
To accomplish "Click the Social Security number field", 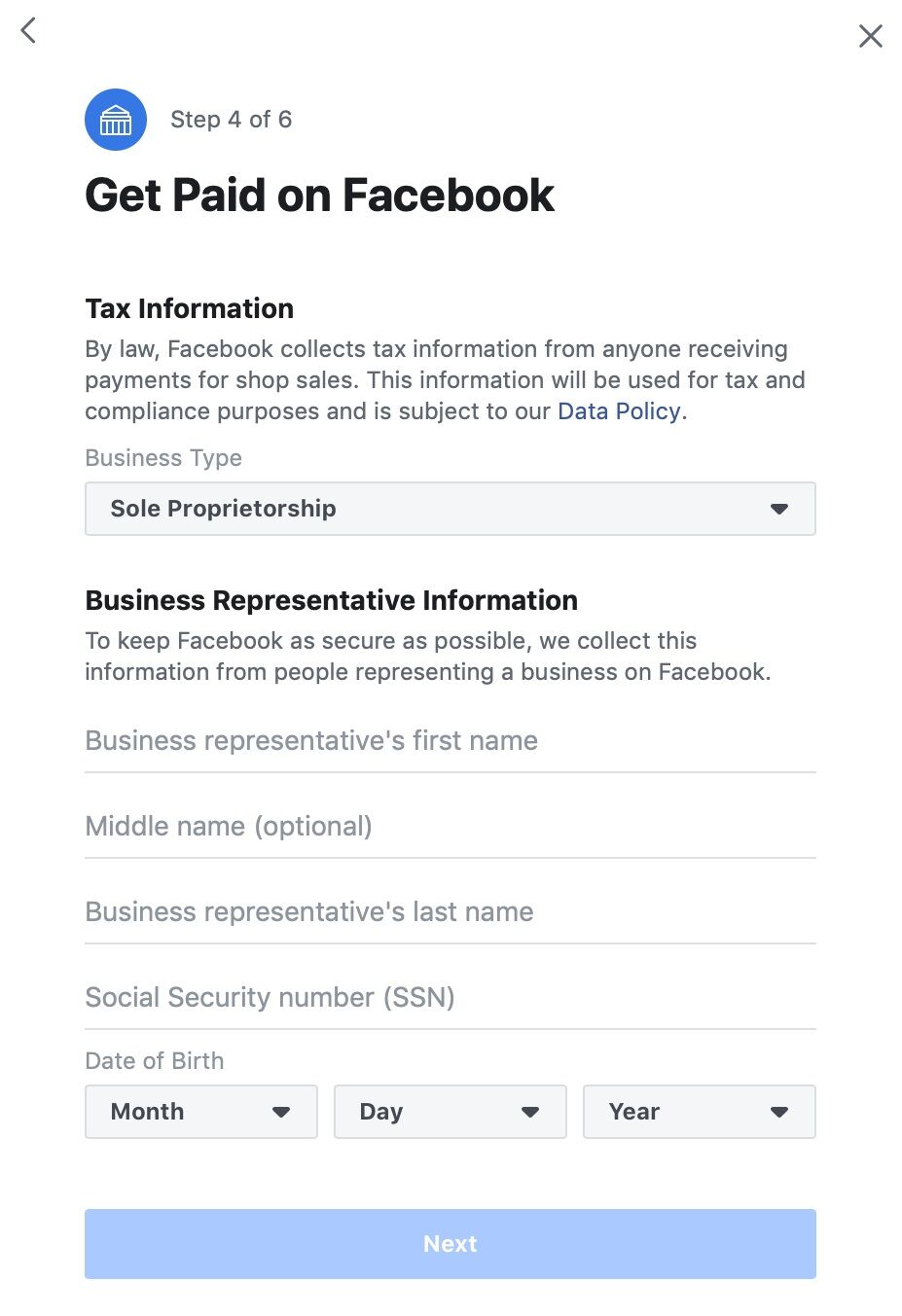I will point(450,998).
